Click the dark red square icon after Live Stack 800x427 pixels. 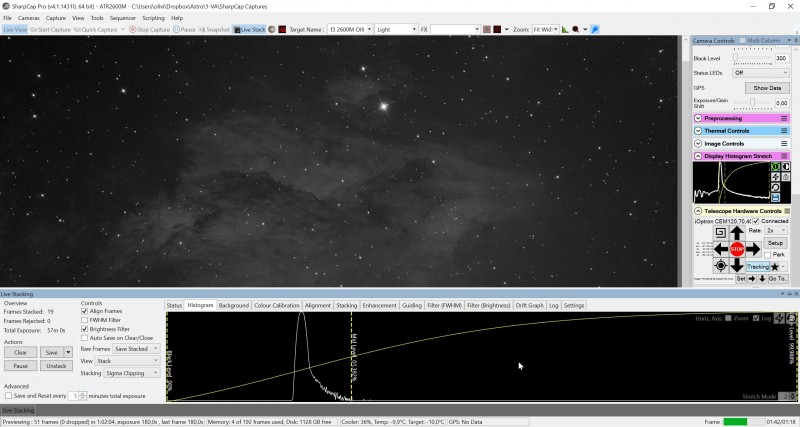coord(282,30)
